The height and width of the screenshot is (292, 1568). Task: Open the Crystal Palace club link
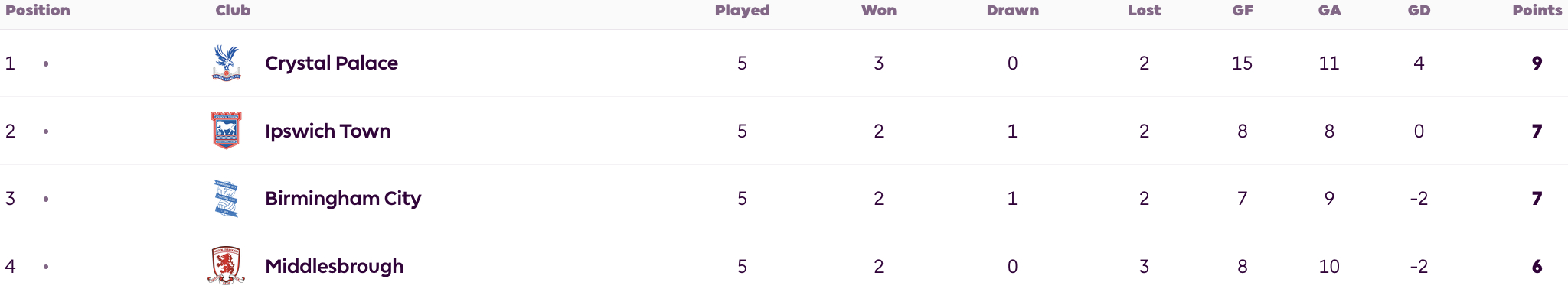(x=332, y=63)
